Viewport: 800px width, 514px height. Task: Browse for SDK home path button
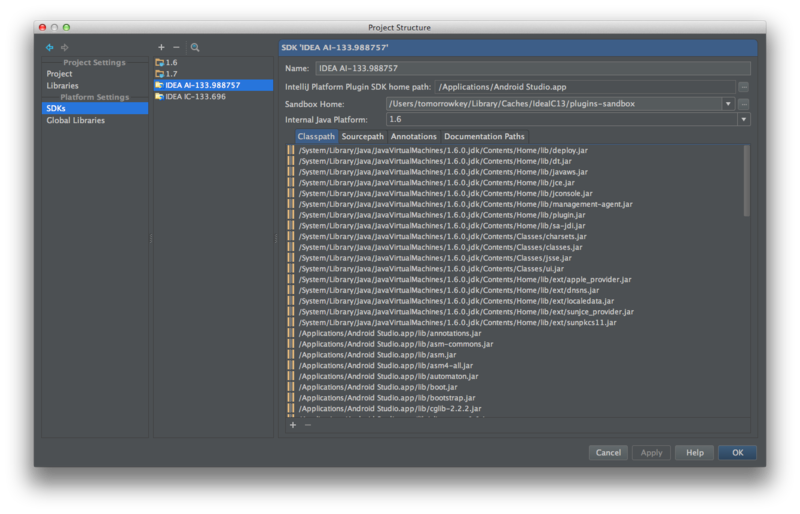point(744,87)
